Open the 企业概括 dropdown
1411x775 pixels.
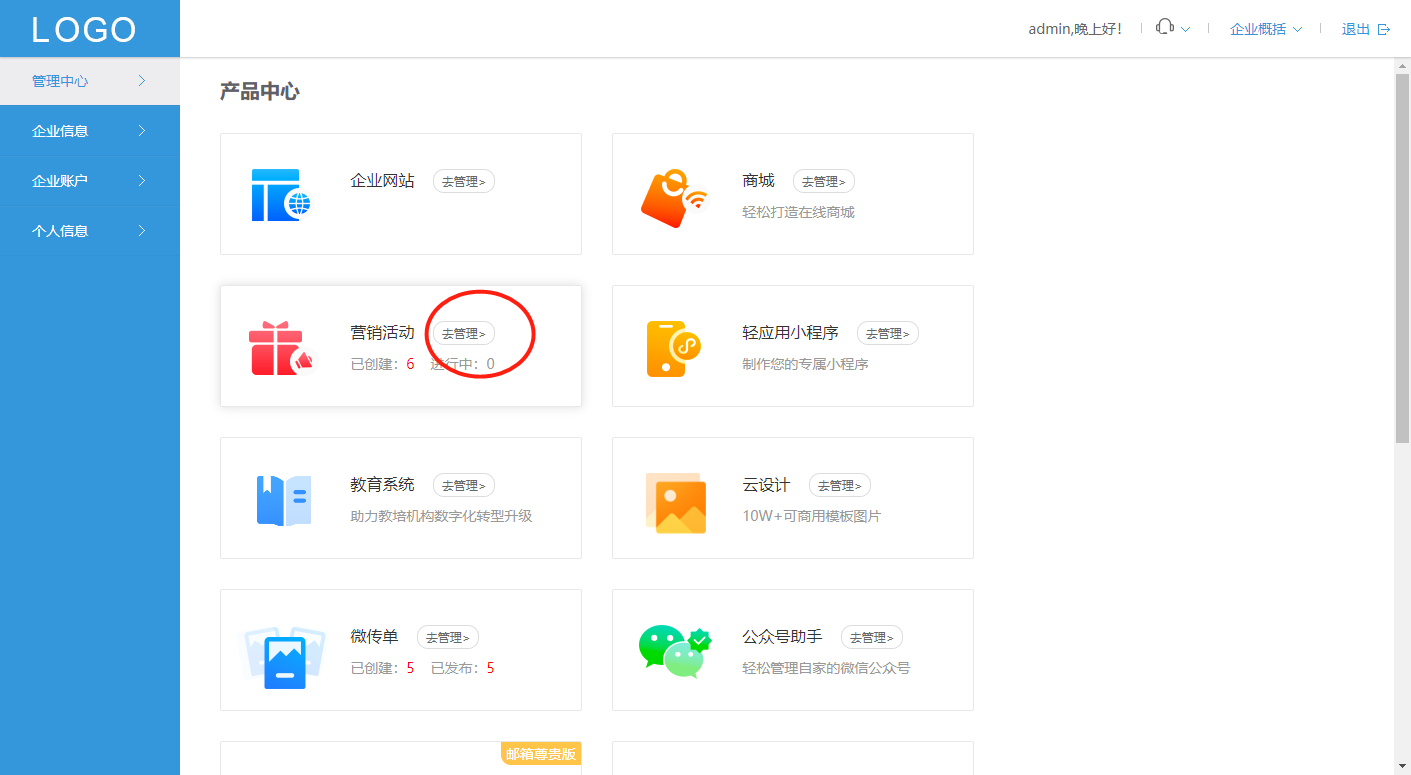[1265, 29]
